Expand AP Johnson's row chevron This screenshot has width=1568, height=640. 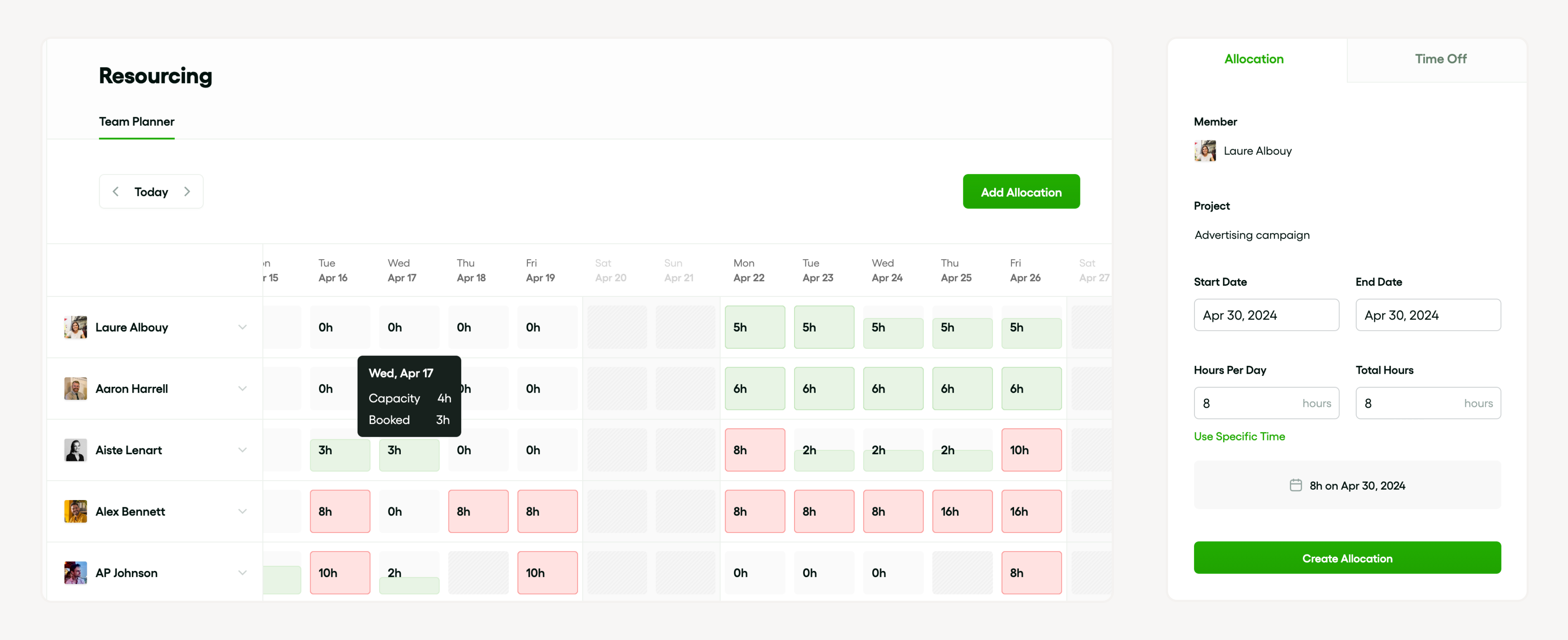coord(242,573)
